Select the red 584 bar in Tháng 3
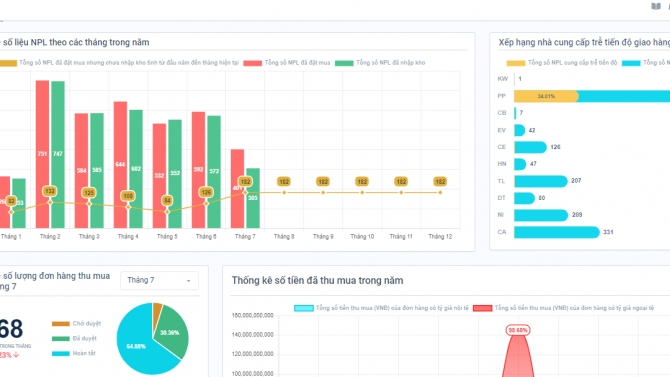The image size is (670, 377). (x=81, y=171)
